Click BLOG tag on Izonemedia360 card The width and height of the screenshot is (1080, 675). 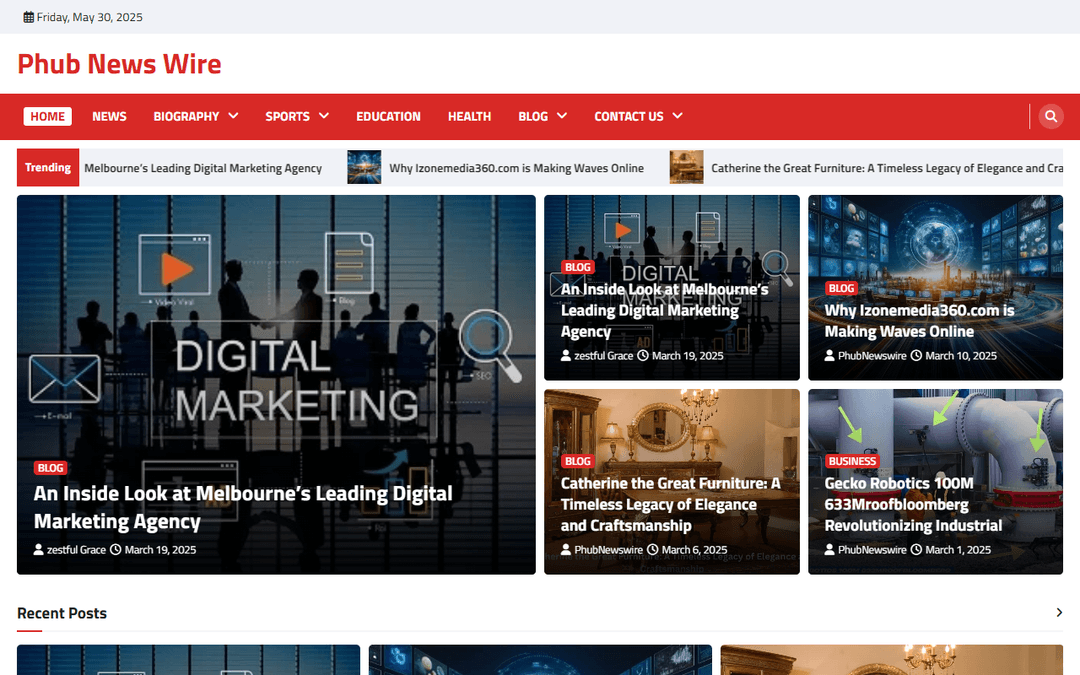tap(841, 288)
